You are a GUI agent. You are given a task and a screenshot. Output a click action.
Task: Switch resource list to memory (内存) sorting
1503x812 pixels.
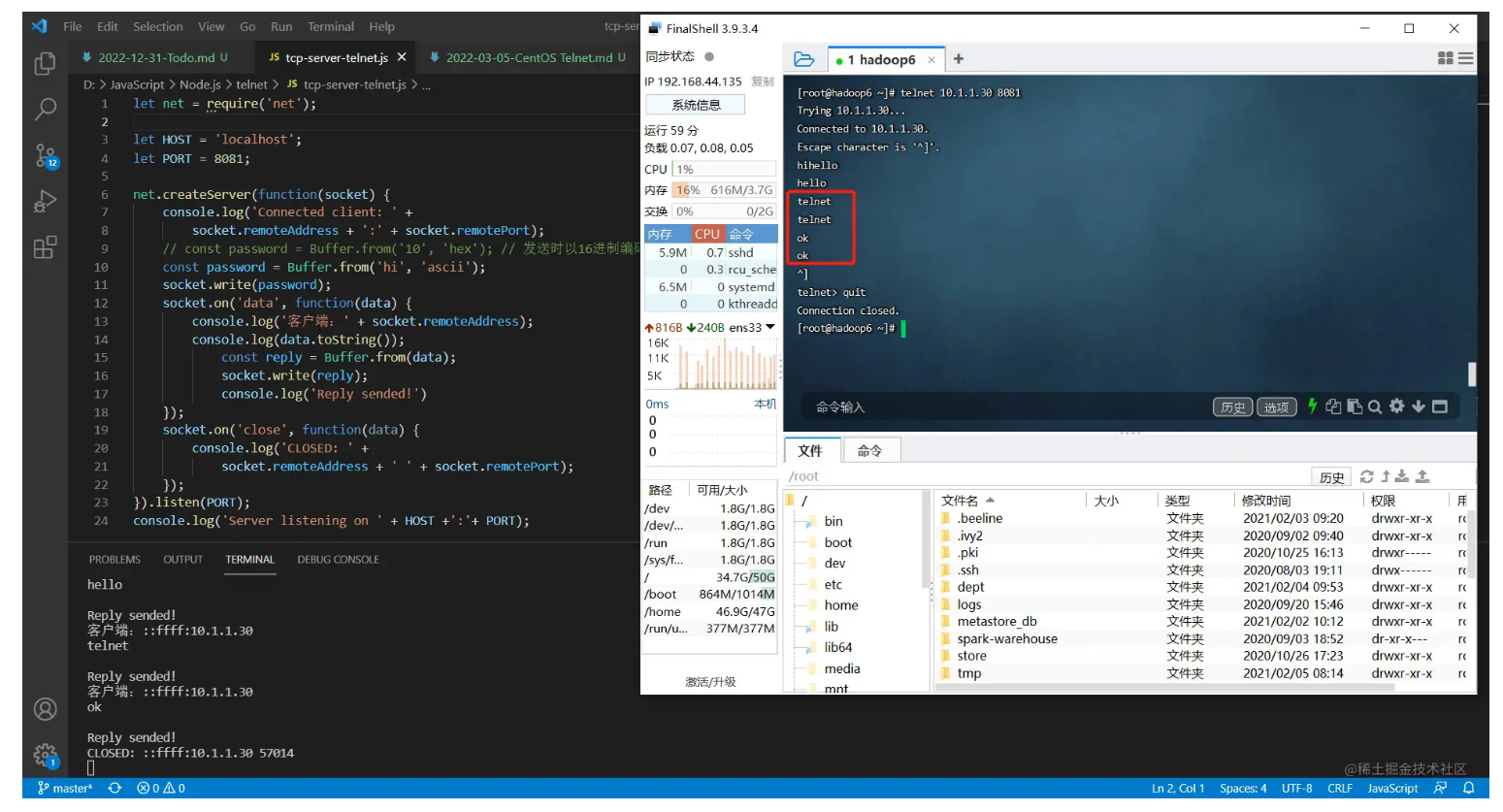pyautogui.click(x=668, y=234)
